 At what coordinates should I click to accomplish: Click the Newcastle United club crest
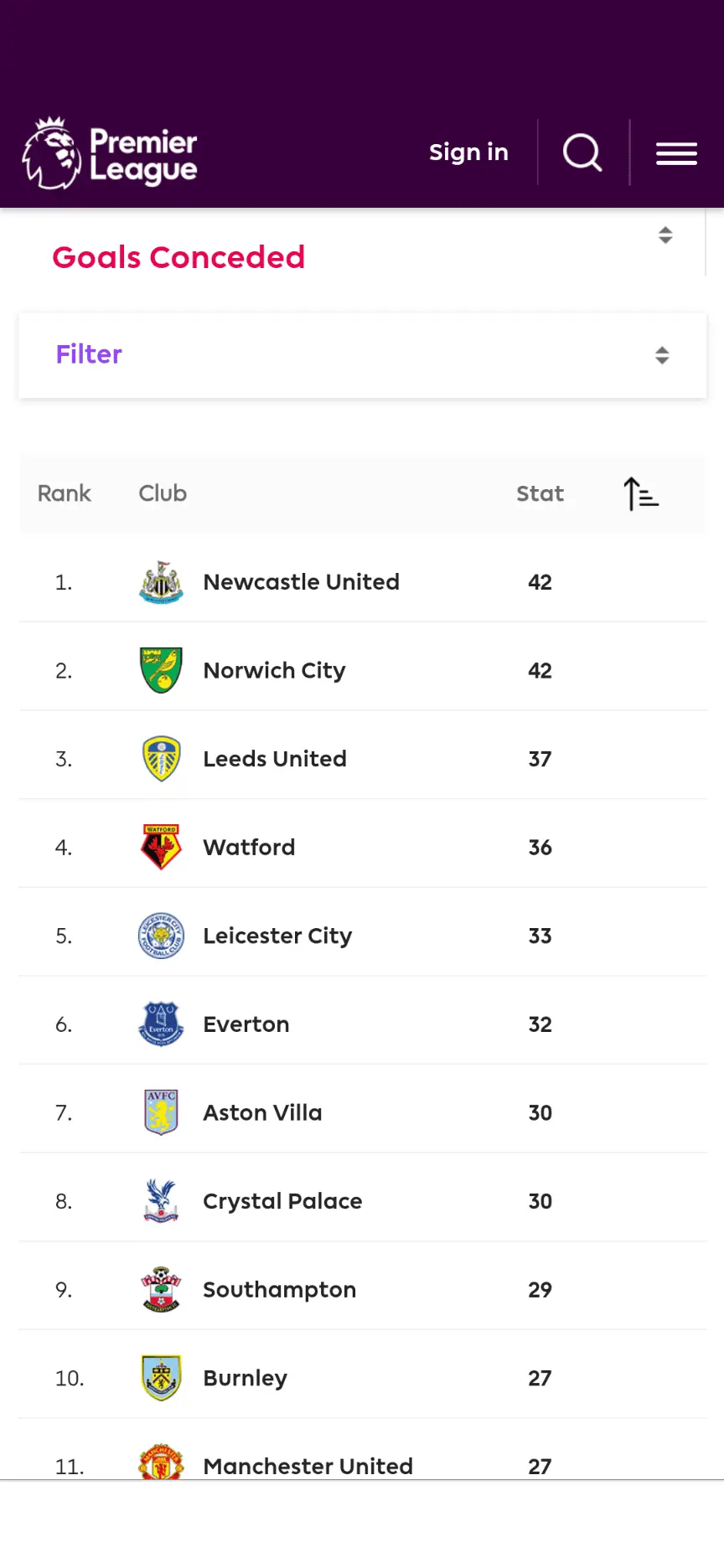pos(161,582)
